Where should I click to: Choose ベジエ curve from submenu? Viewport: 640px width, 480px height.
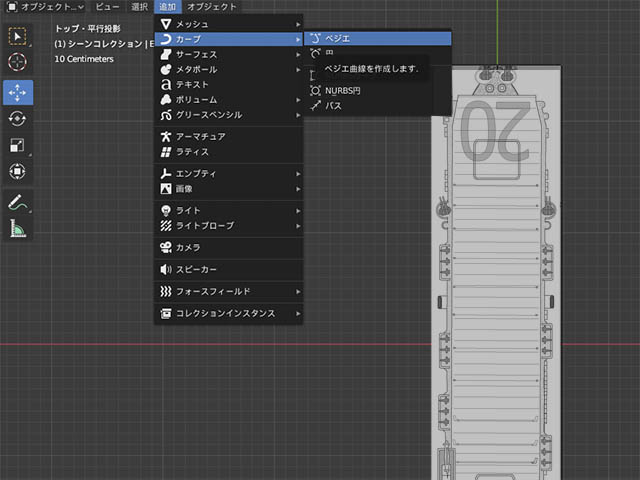point(378,38)
